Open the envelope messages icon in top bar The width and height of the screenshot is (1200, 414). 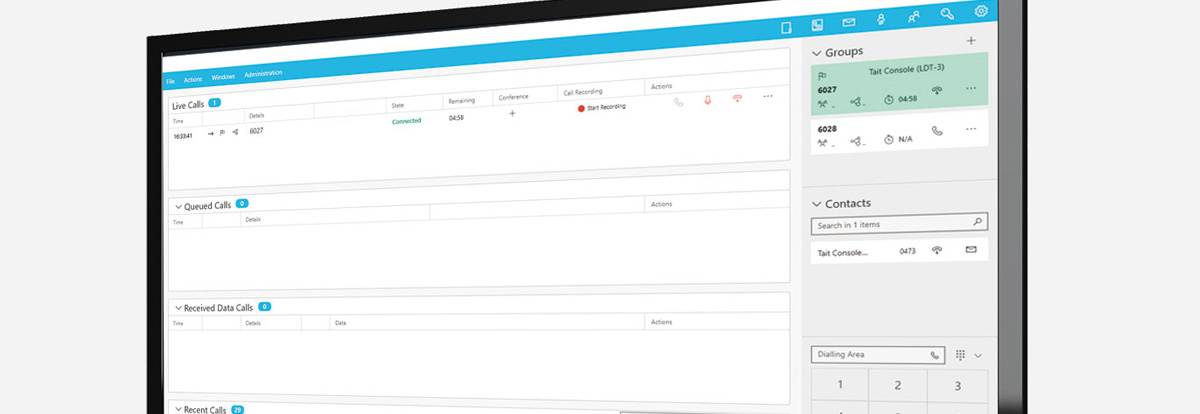tap(849, 22)
